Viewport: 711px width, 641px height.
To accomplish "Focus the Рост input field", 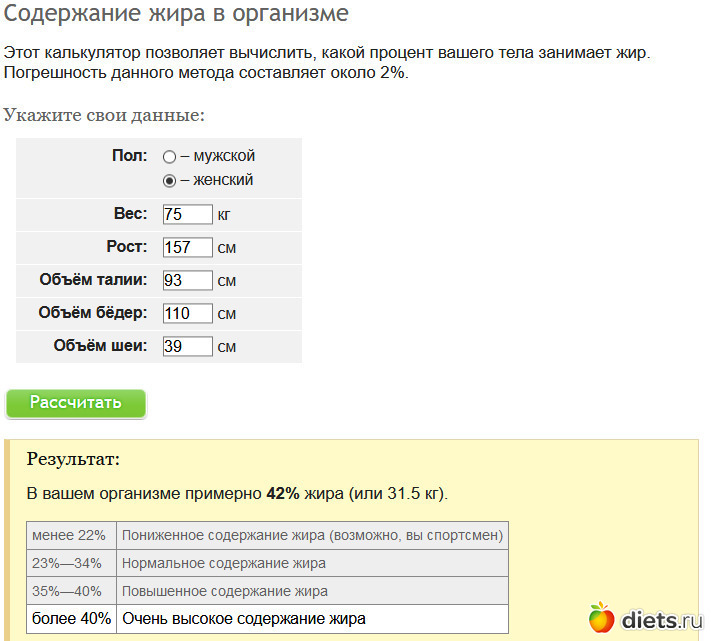I will pos(187,247).
